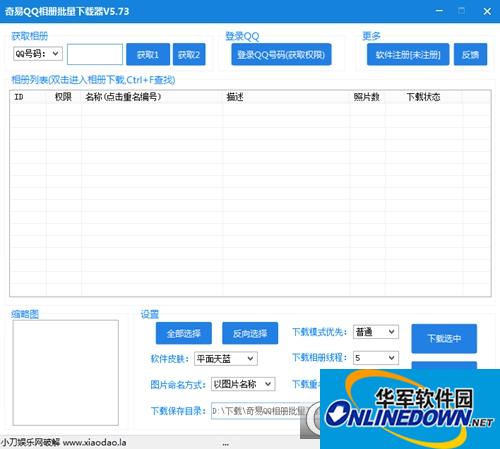Click the 反向选择 invert selection button
This screenshot has height=449, width=500.
click(250, 333)
